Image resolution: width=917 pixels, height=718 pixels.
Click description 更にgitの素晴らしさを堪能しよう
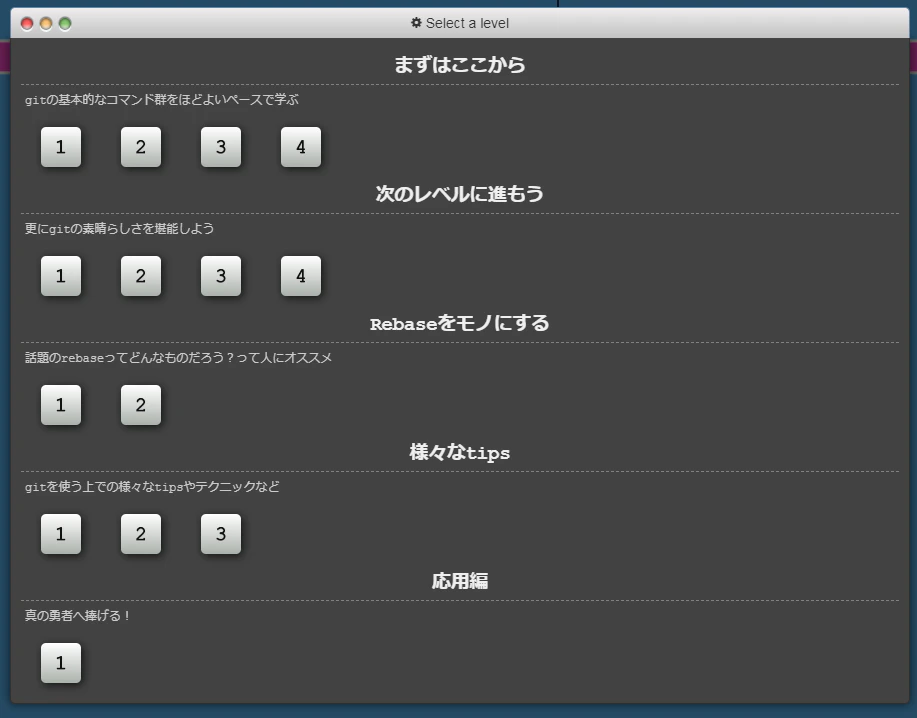coord(119,229)
